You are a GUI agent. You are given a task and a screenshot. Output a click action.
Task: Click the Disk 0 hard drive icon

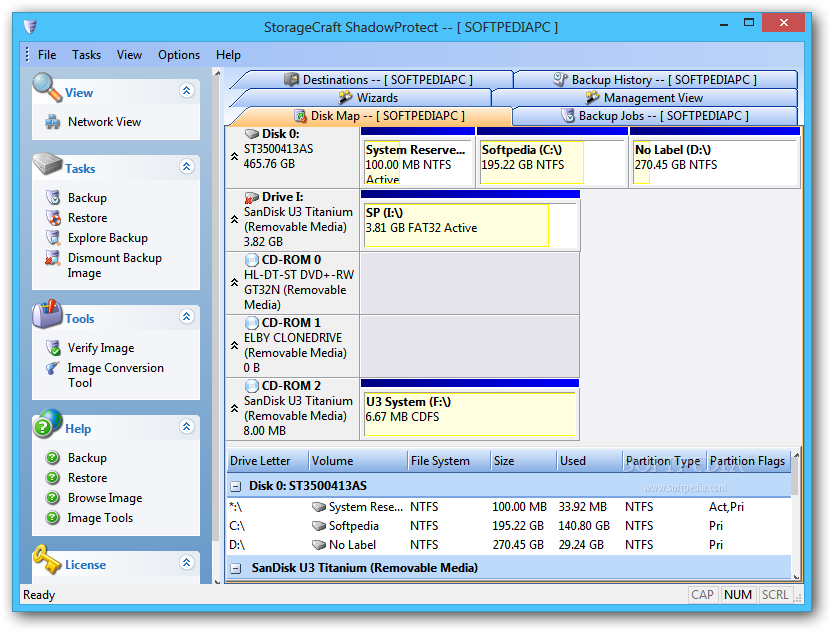[x=252, y=134]
